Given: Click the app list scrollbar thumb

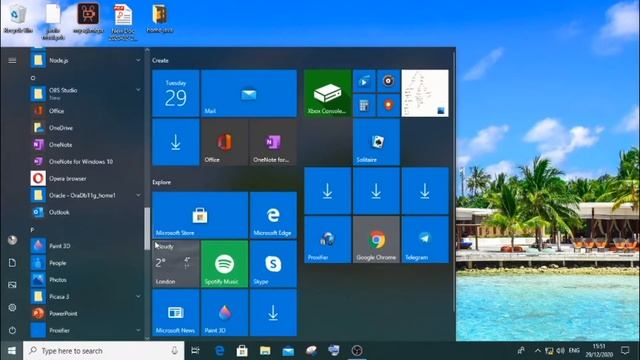Looking at the screenshot, I should [147, 229].
